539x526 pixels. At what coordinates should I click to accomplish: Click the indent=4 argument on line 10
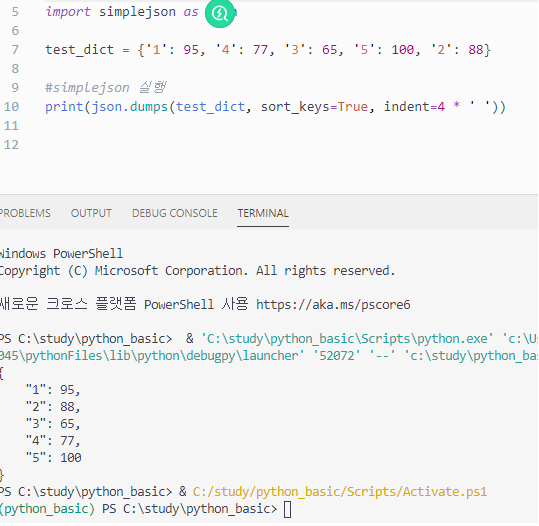pyautogui.click(x=414, y=107)
